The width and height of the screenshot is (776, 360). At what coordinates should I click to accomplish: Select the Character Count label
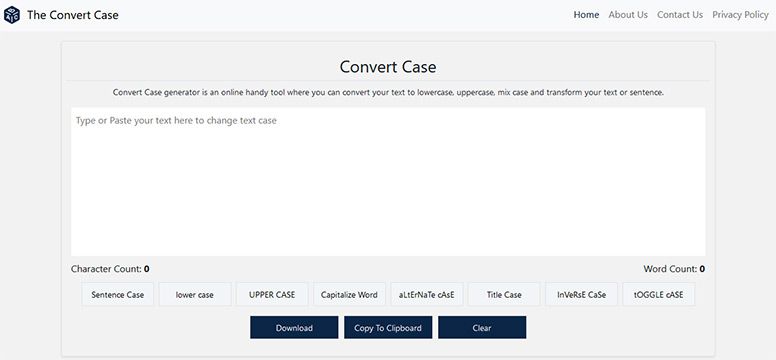pos(110,269)
